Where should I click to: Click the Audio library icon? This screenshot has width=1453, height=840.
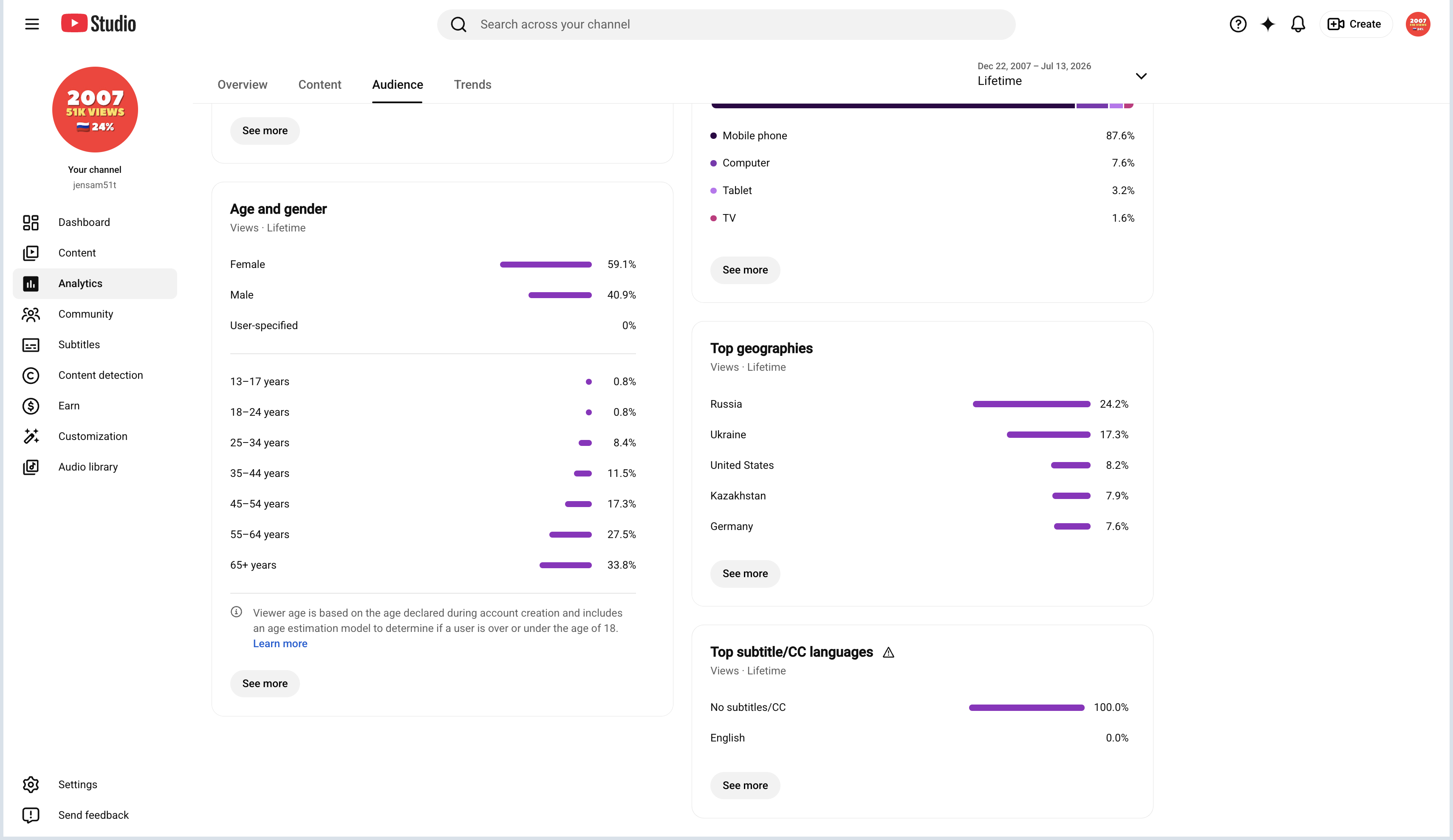pyautogui.click(x=31, y=467)
